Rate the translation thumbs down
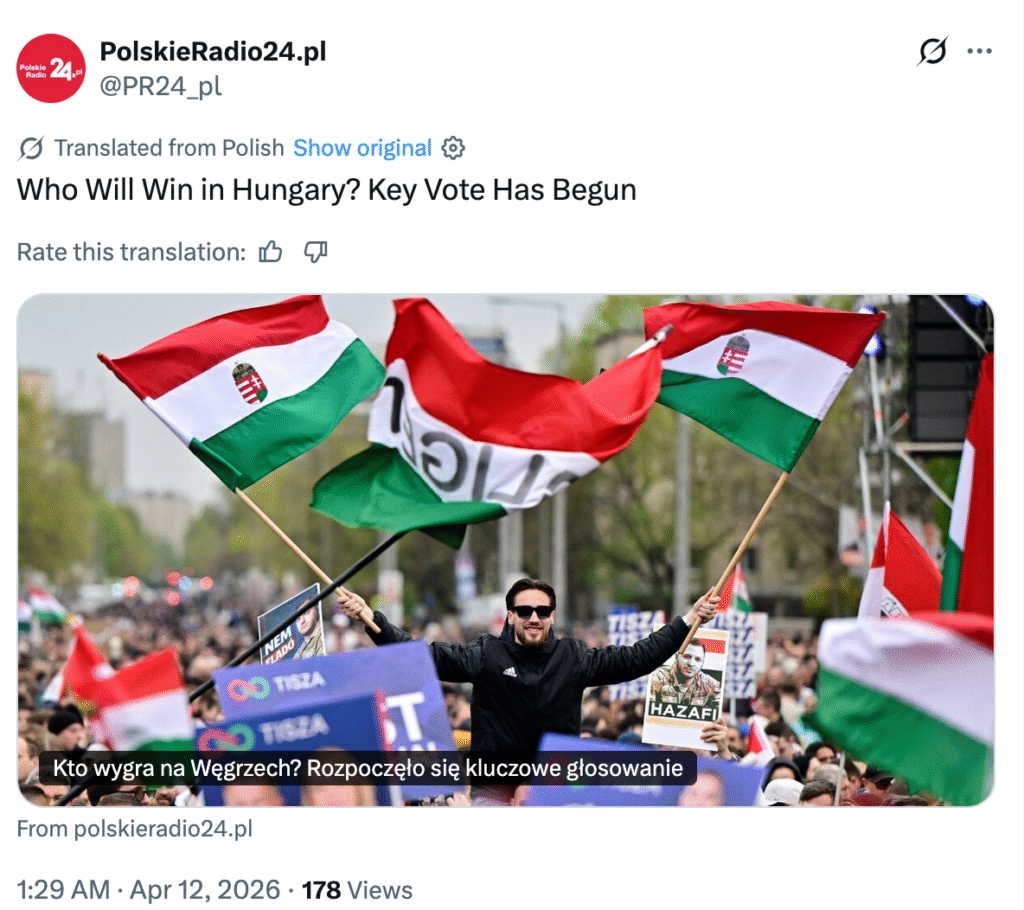1024x910 pixels. tap(315, 252)
